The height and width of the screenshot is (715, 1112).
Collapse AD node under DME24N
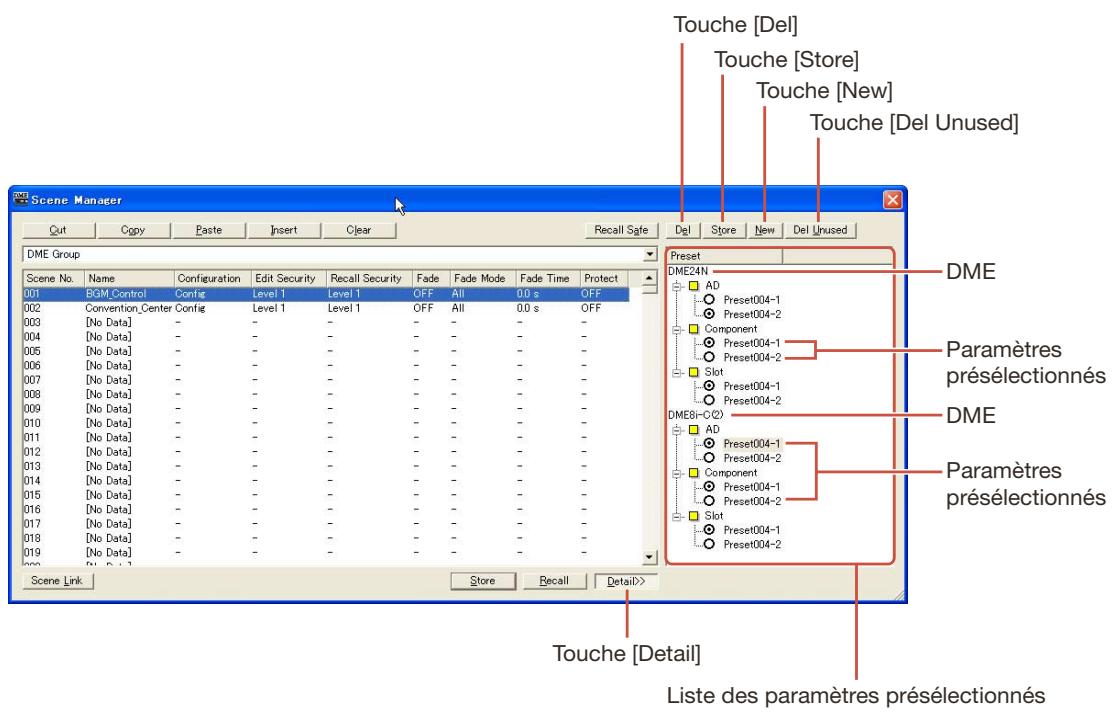tap(677, 286)
